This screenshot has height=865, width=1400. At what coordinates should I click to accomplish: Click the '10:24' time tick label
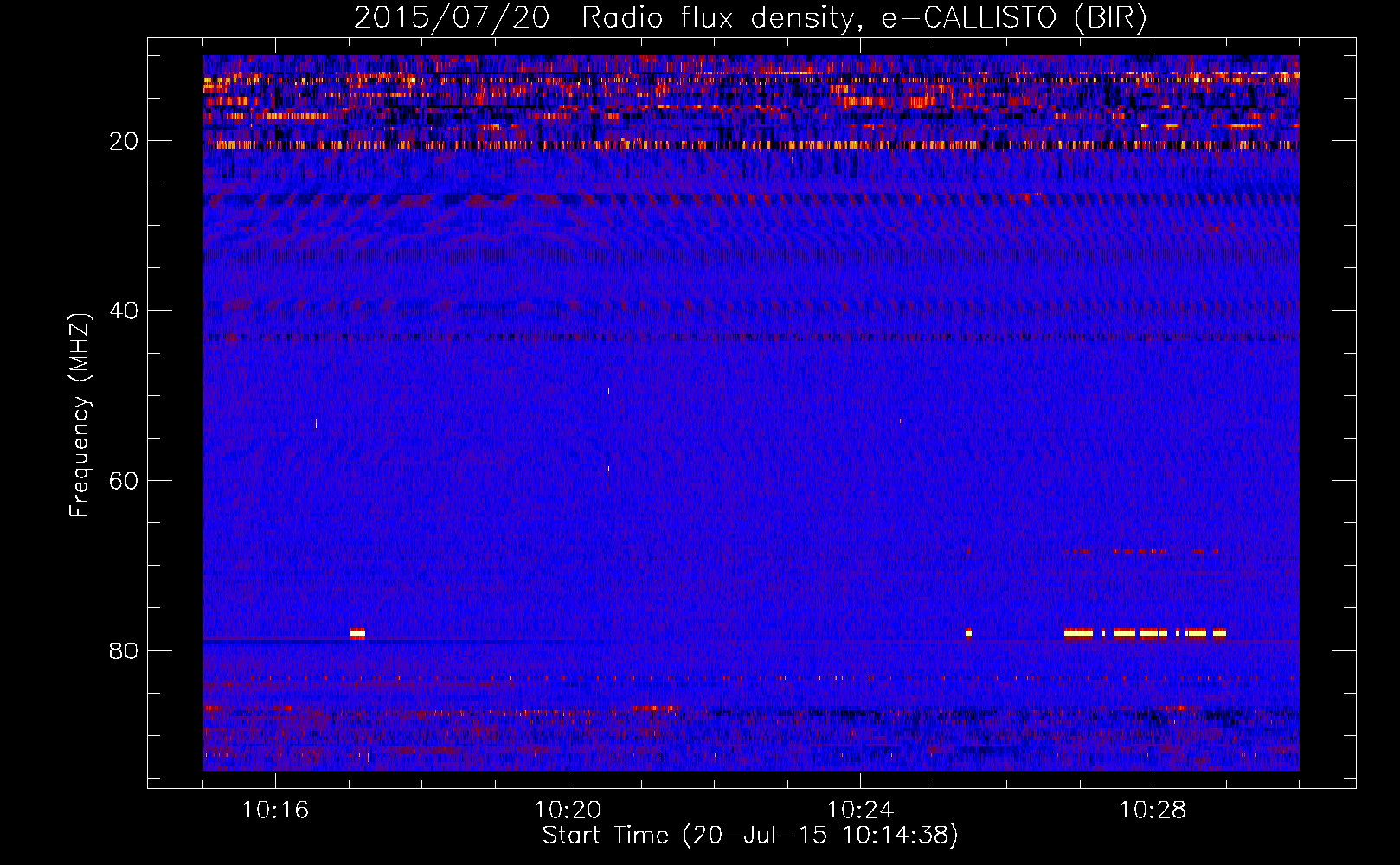(x=860, y=811)
